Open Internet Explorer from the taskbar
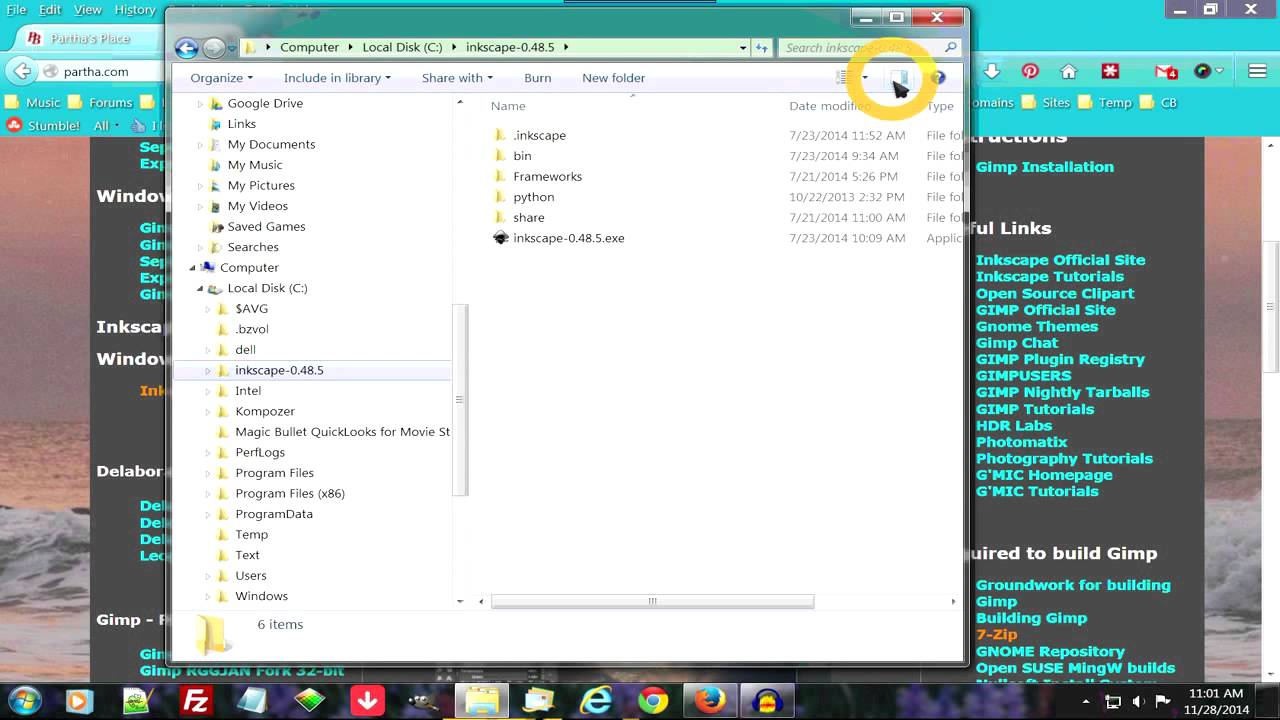Screen dimensions: 1280x720 (596, 701)
